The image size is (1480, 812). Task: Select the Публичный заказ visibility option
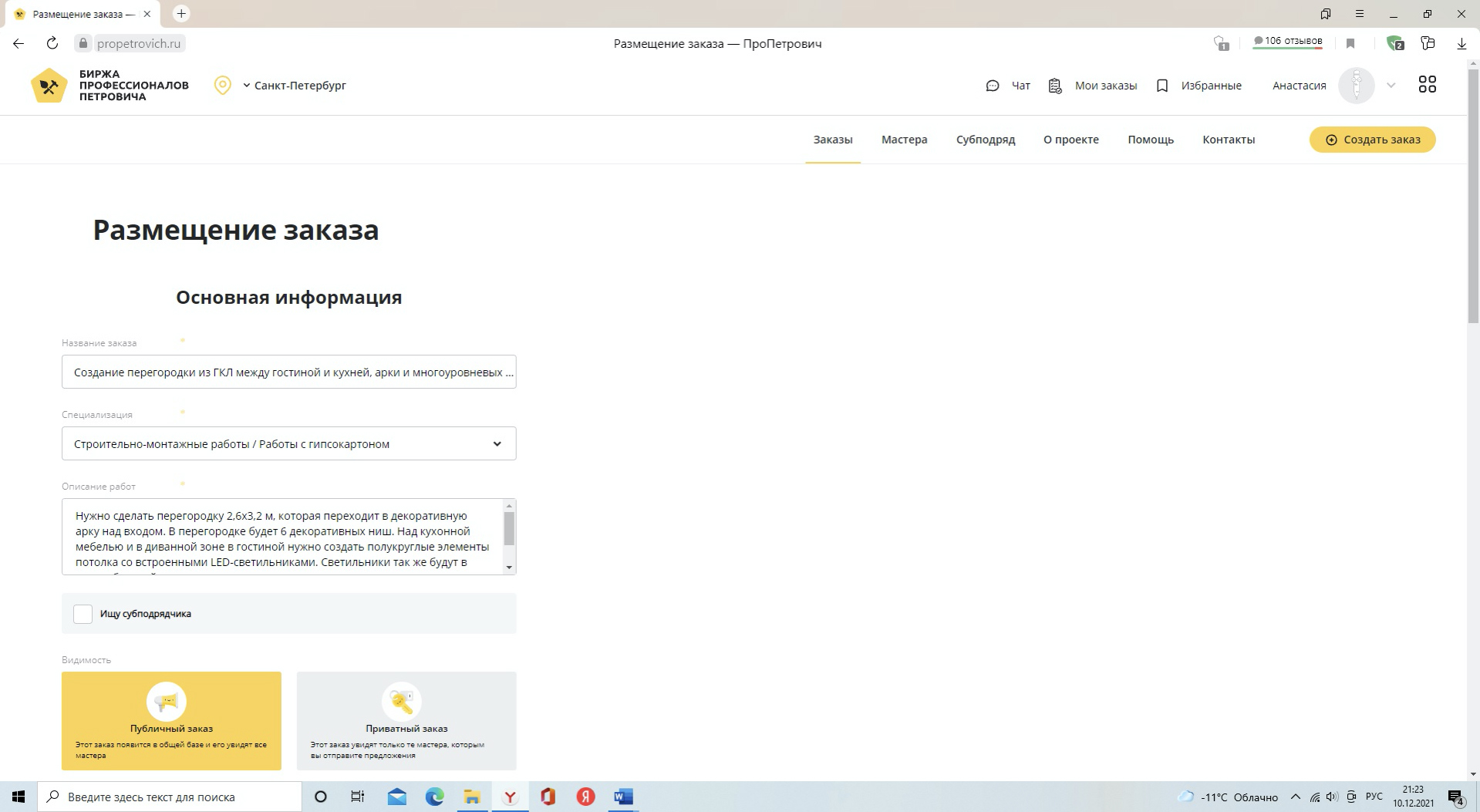pyautogui.click(x=171, y=720)
